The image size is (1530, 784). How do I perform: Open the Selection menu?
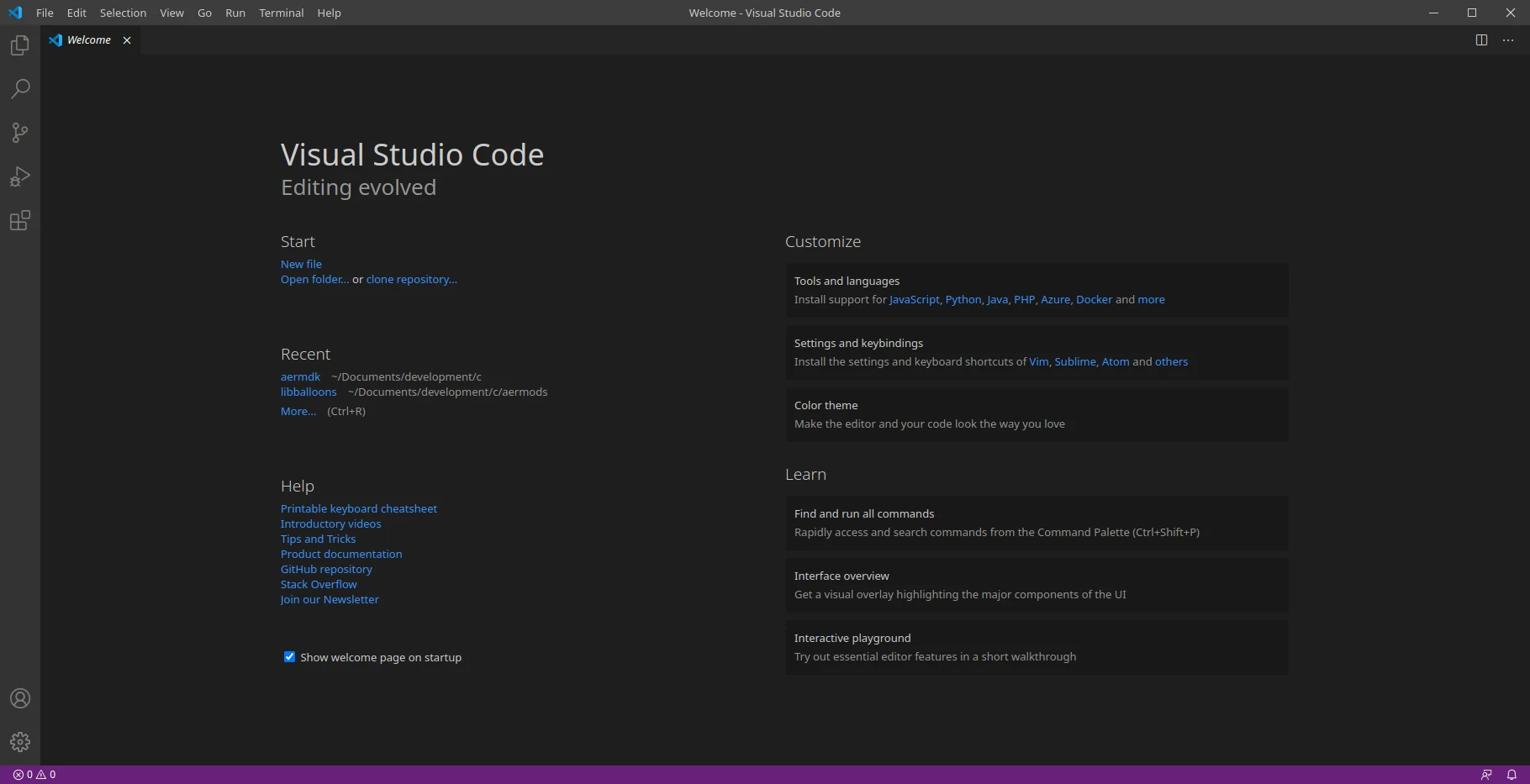(x=123, y=13)
